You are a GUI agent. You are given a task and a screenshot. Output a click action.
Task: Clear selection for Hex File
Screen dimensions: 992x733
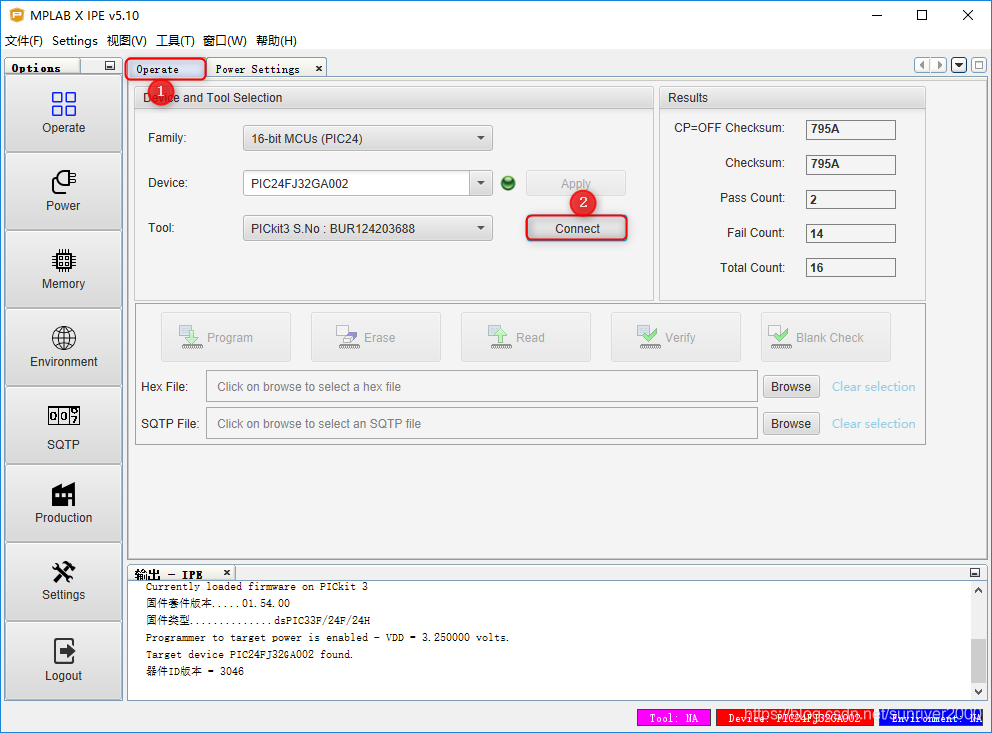[x=873, y=386]
